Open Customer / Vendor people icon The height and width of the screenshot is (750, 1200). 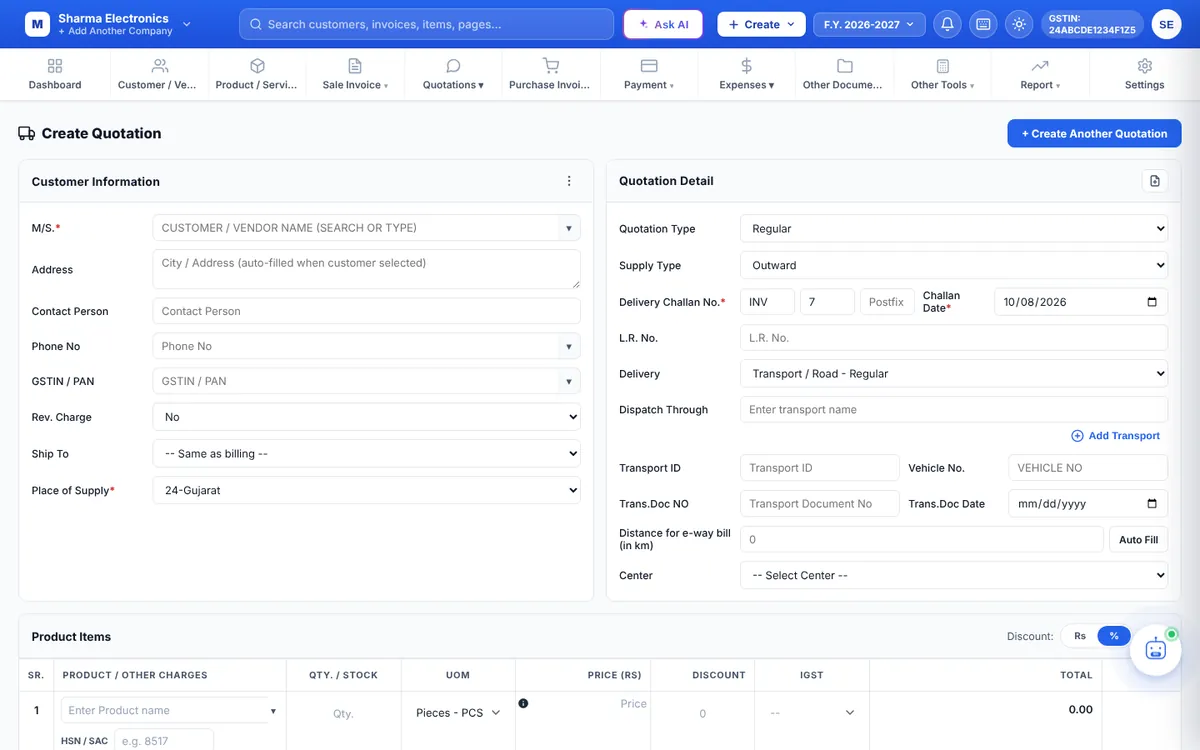click(159, 66)
